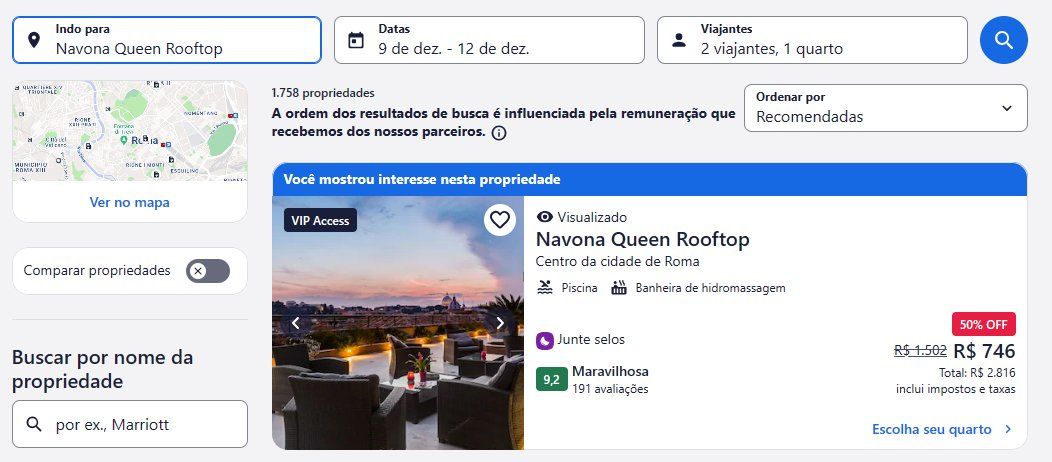Image resolution: width=1052 pixels, height=462 pixels.
Task: Open the Ver no mapa link
Action: coord(129,203)
